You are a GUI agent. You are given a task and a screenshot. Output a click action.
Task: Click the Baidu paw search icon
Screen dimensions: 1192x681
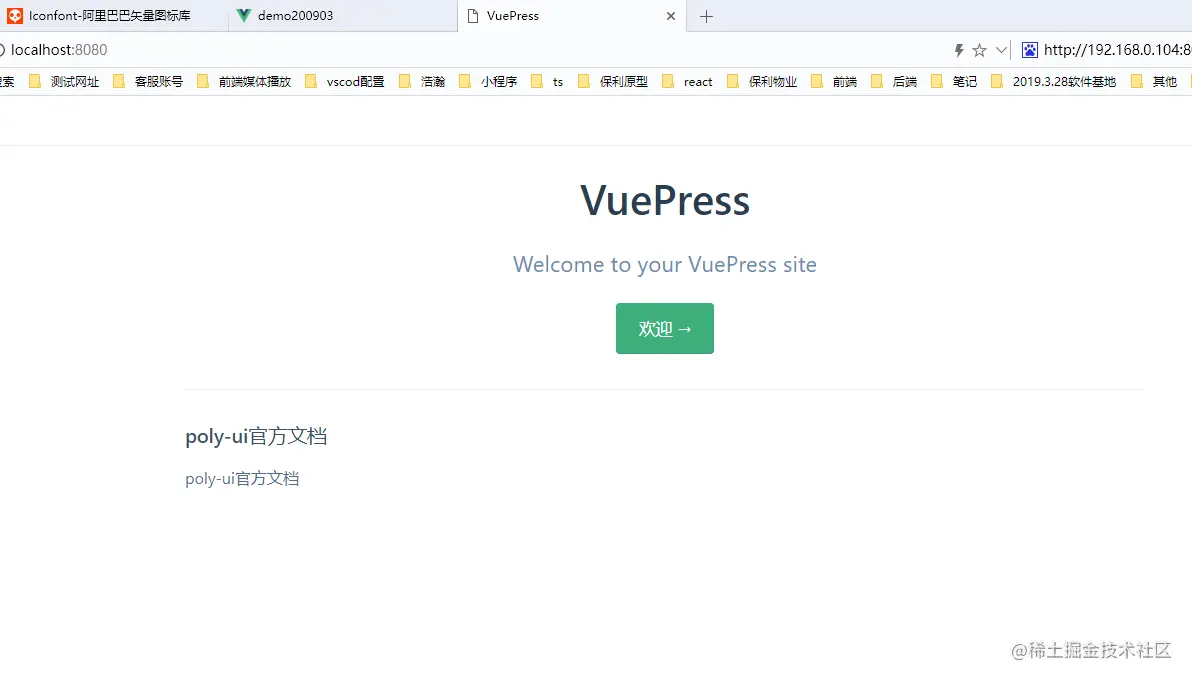[x=1029, y=50]
